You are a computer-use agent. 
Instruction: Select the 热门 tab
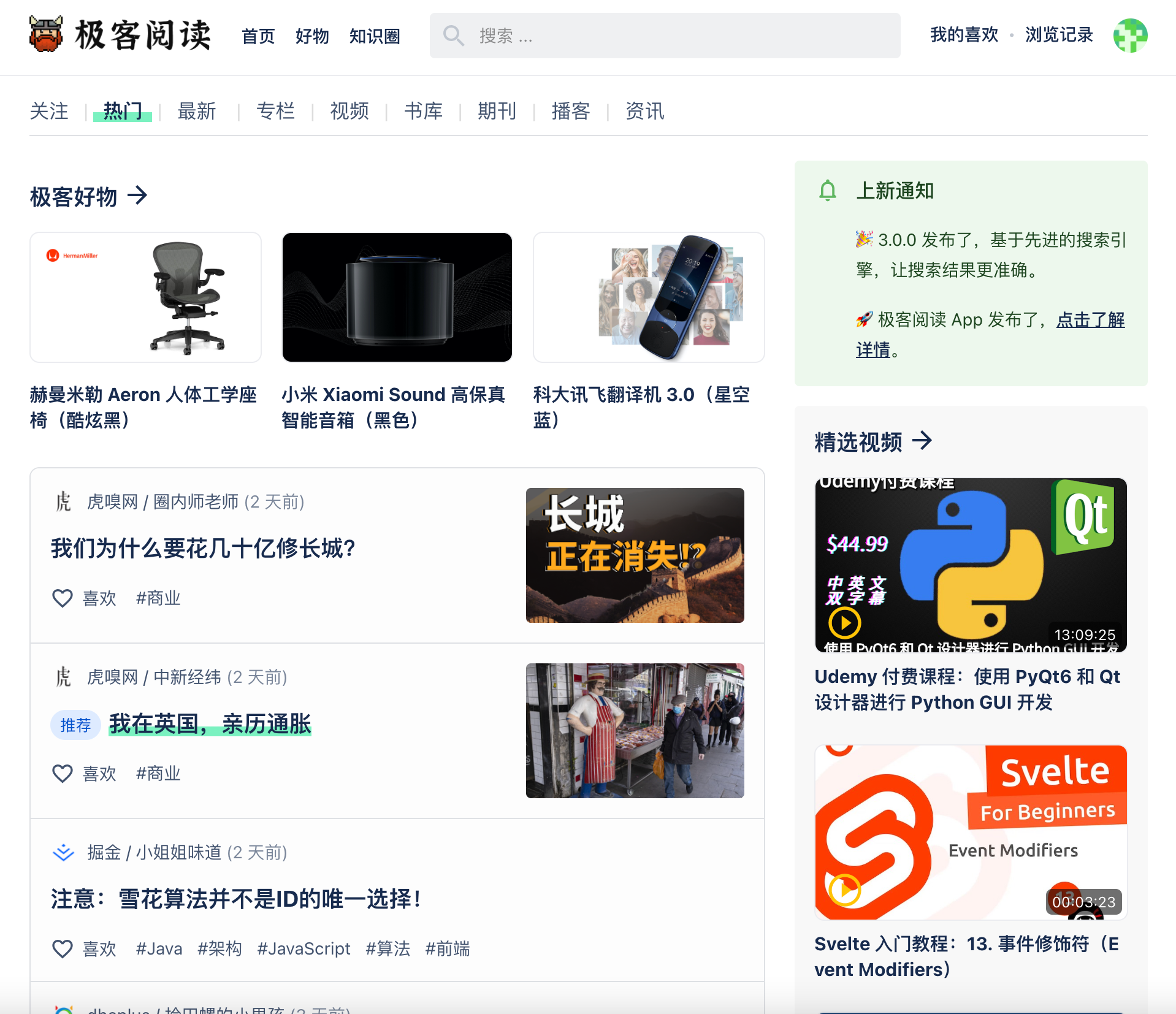pyautogui.click(x=123, y=111)
